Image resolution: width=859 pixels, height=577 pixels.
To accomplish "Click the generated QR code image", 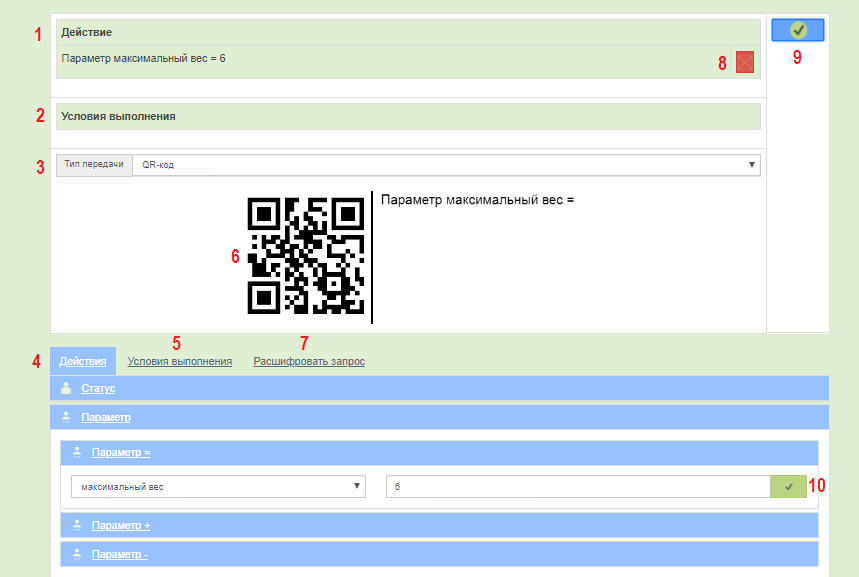I will pos(306,256).
